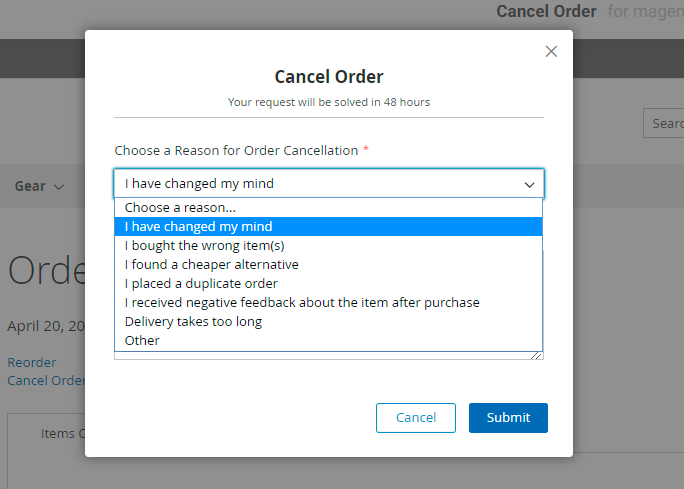Screen dimensions: 684x489
Task: Click the textarea resize handle corner
Action: click(537, 354)
